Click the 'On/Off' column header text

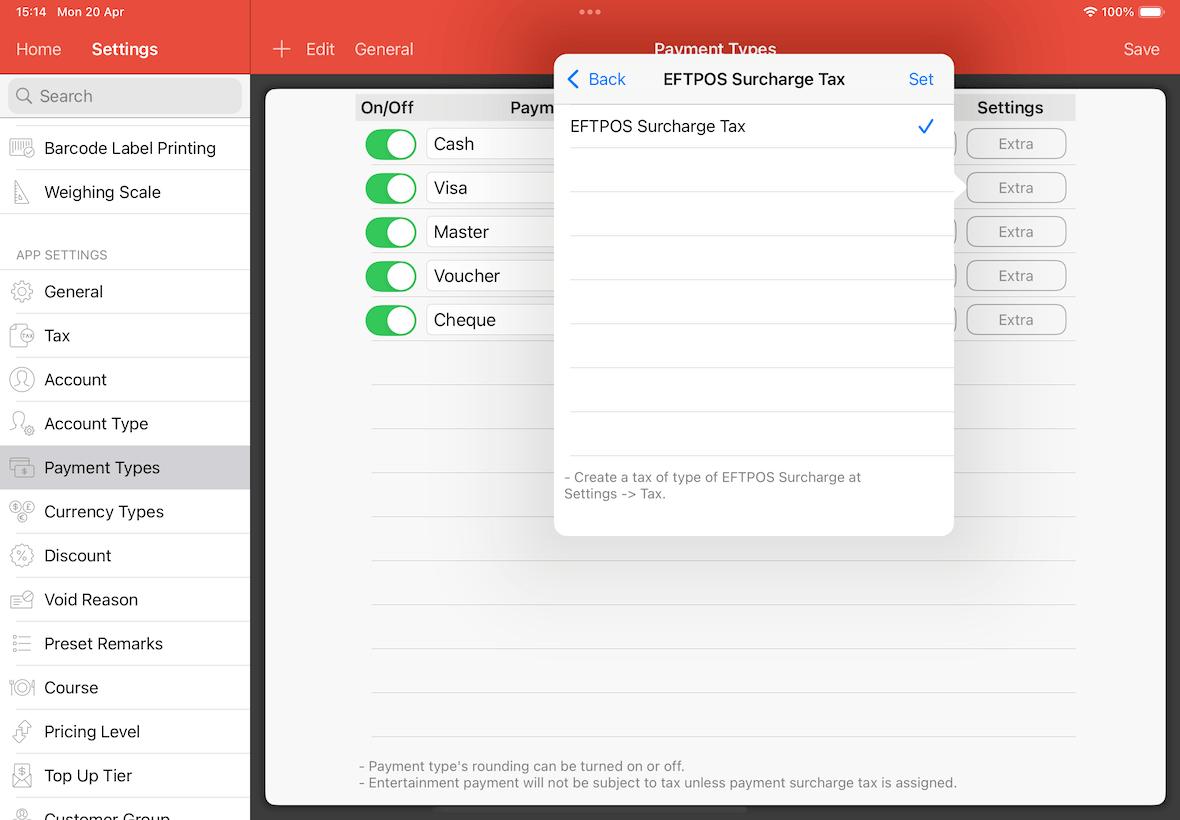coord(387,108)
